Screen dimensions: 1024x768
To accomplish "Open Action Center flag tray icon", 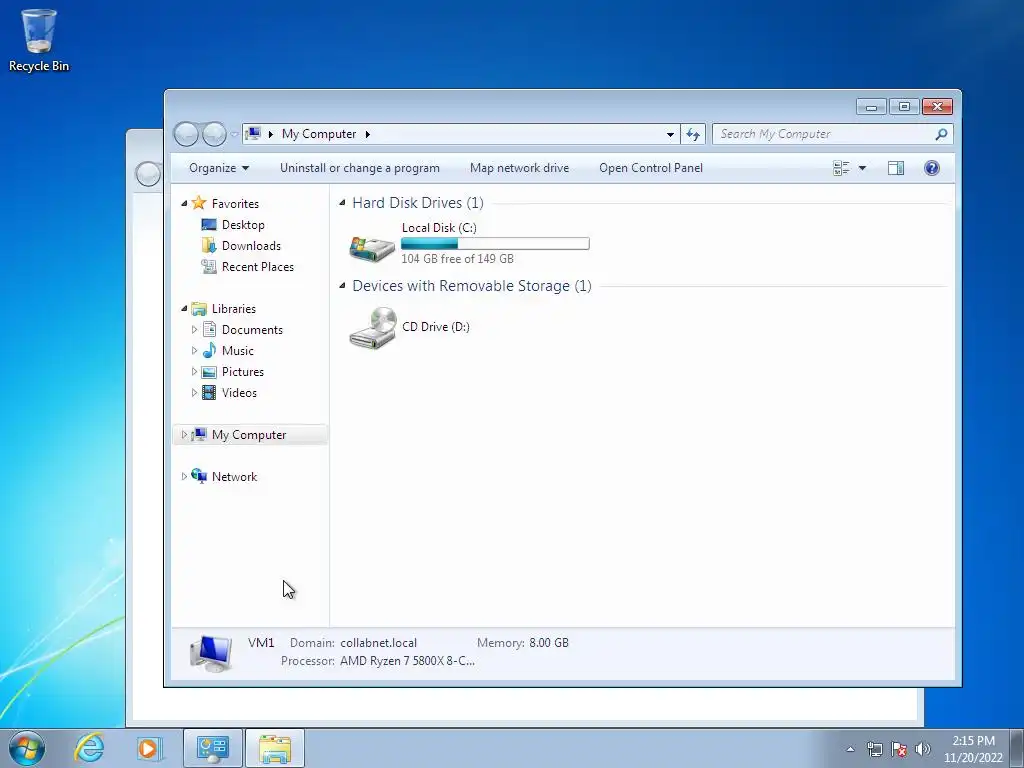I will pyautogui.click(x=899, y=749).
